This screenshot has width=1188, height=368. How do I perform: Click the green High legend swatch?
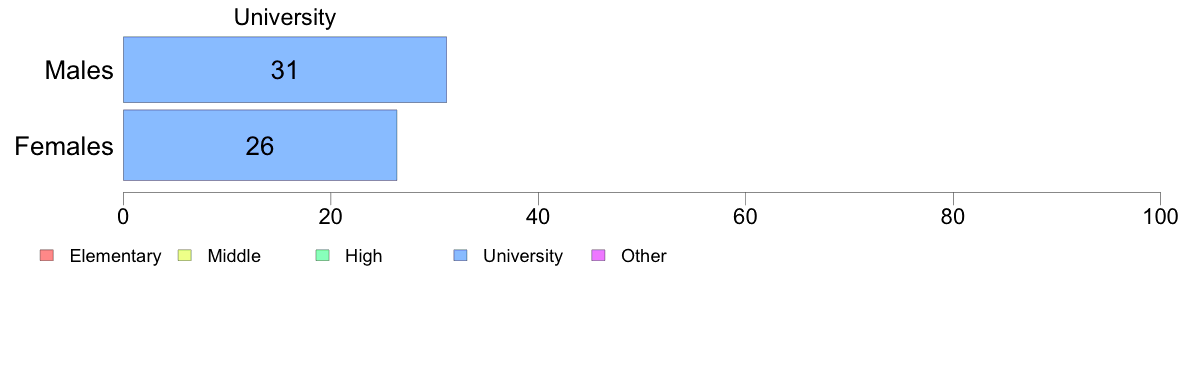click(x=321, y=256)
